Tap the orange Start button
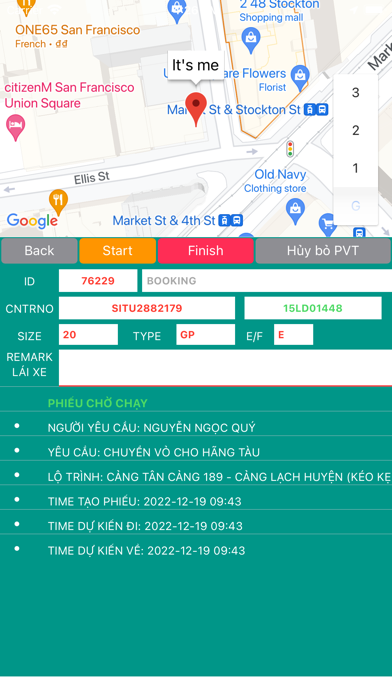This screenshot has width=392, height=696. pyautogui.click(x=118, y=251)
